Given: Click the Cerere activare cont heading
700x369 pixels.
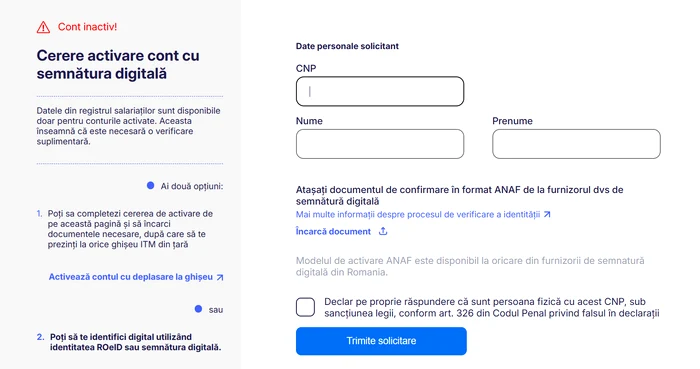Looking at the screenshot, I should (x=118, y=64).
